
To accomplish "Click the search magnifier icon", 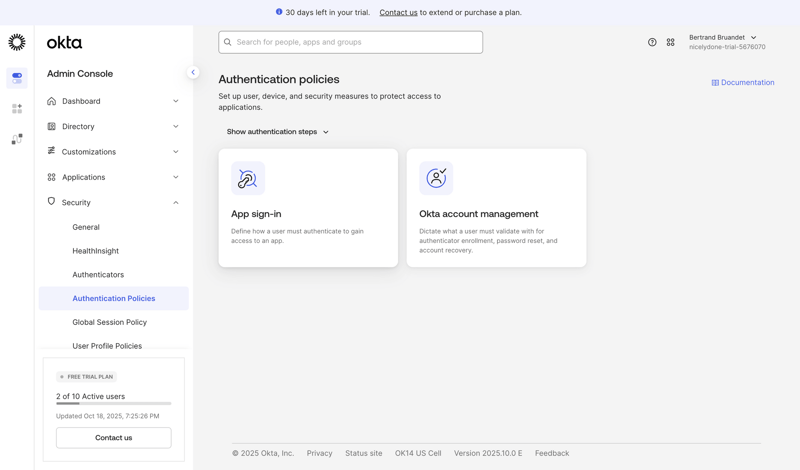I will [x=228, y=42].
